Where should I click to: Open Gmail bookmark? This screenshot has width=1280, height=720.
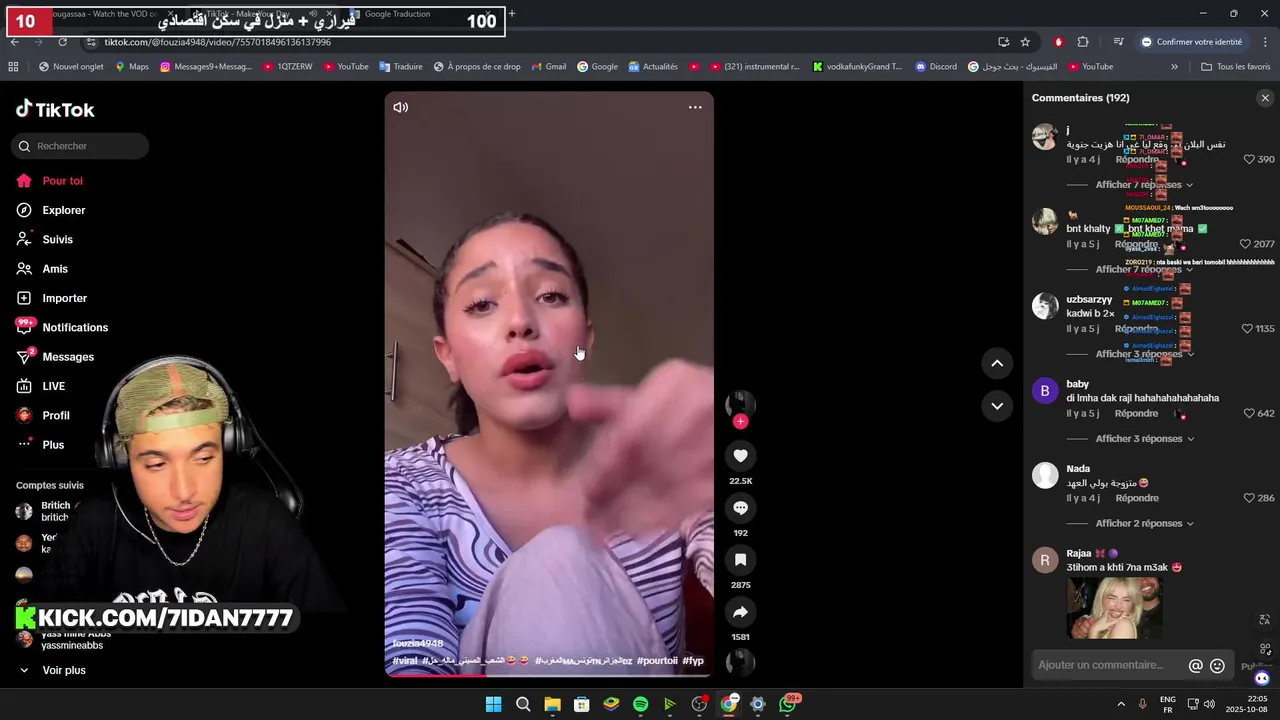coord(548,67)
